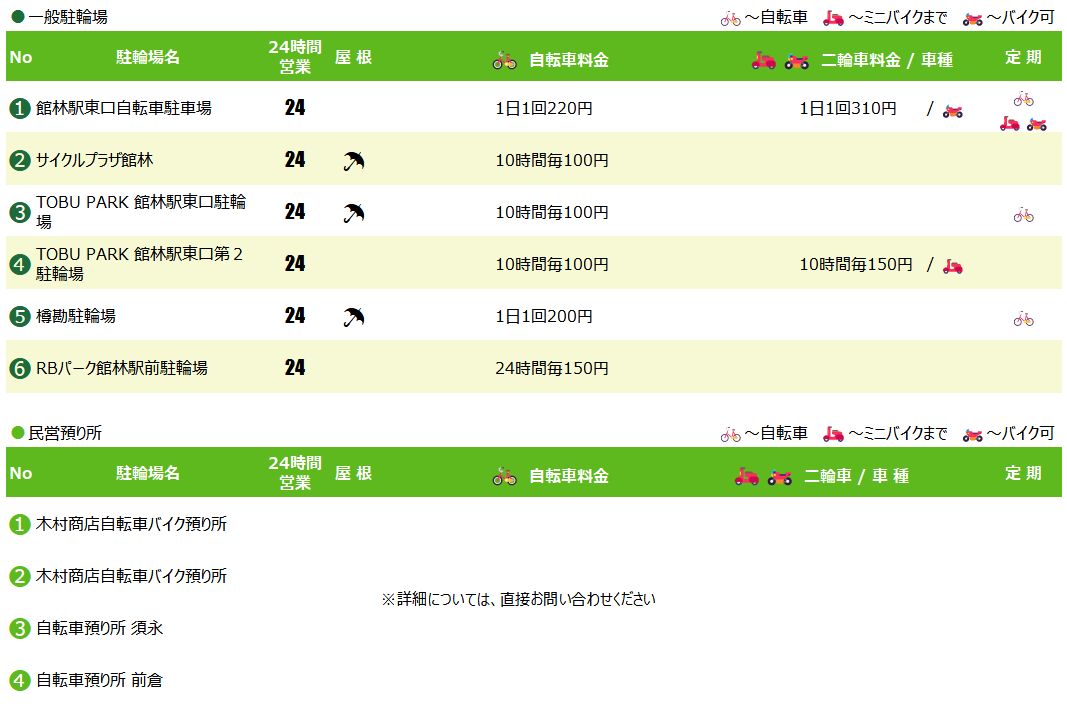Click the ※詳細については、直接お問い合わせください note
This screenshot has width=1067, height=704.
[518, 599]
